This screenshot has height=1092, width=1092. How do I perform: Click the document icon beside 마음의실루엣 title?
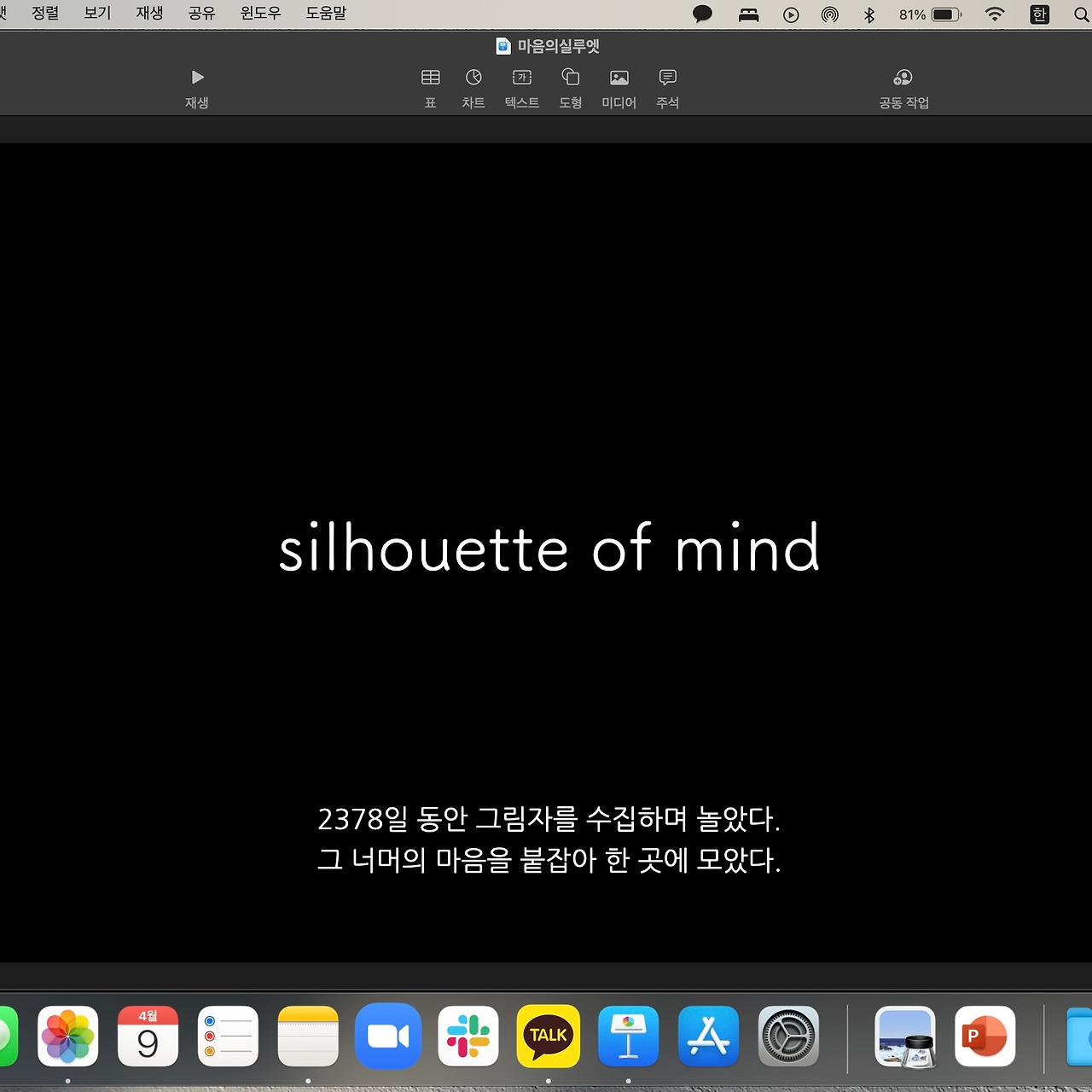(x=503, y=46)
